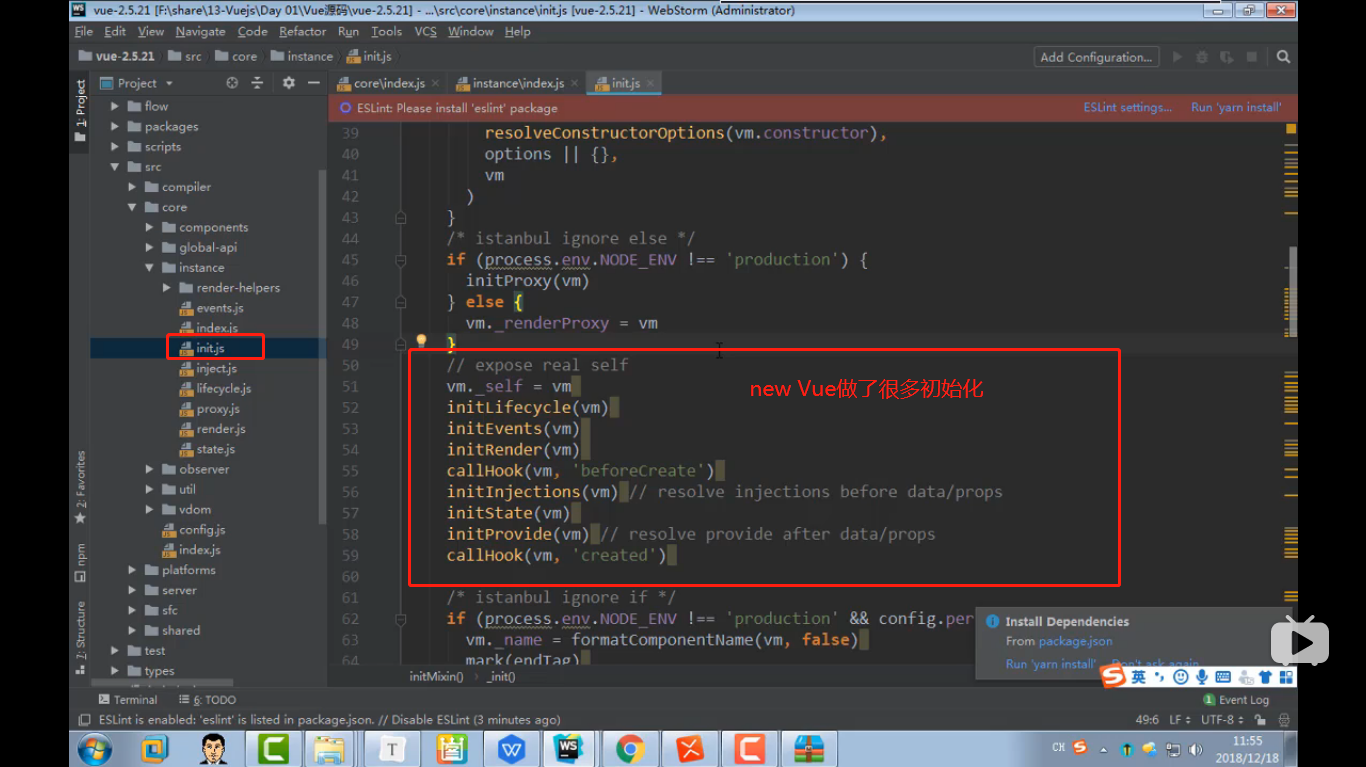
Task: Open package.json link in notification
Action: click(x=1075, y=642)
